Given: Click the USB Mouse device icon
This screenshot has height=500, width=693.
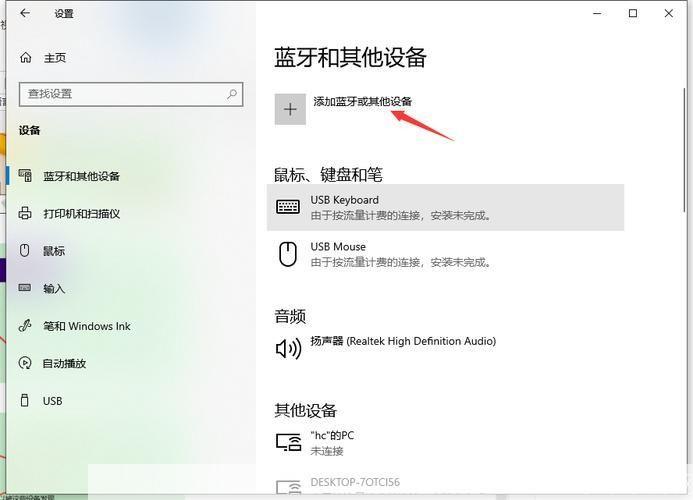Looking at the screenshot, I should pos(288,254).
